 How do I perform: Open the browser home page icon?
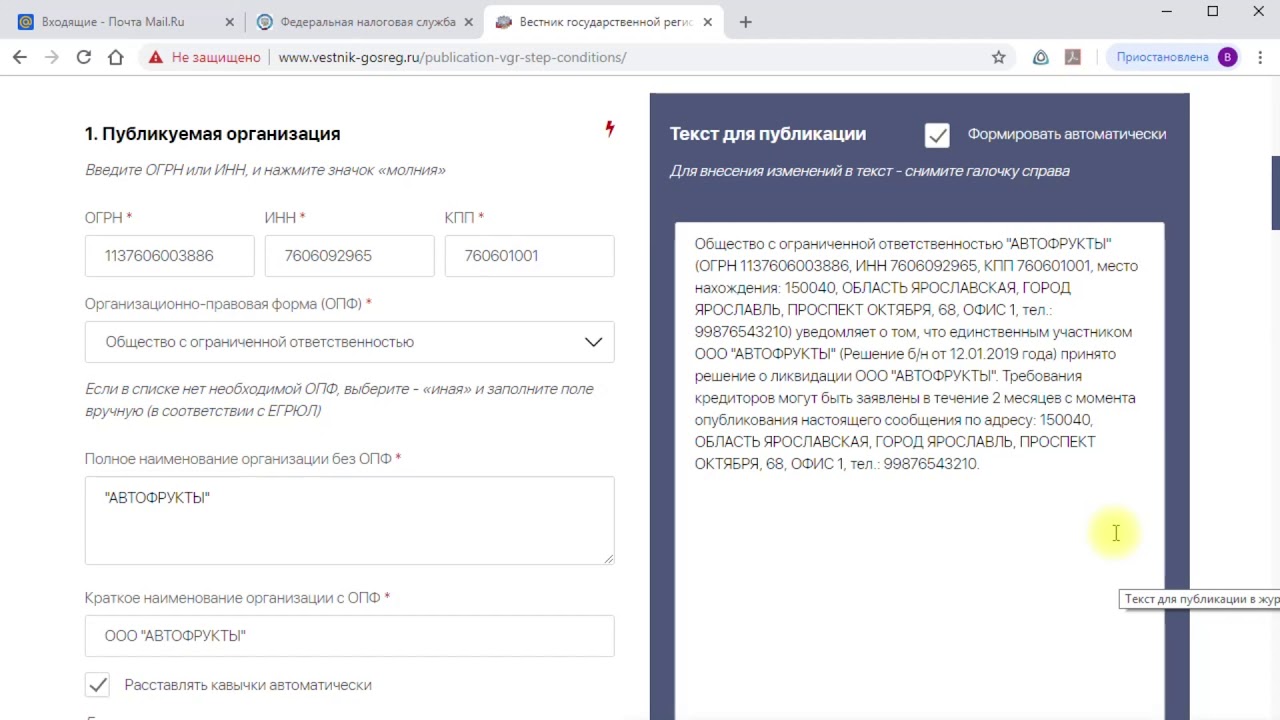pyautogui.click(x=116, y=57)
